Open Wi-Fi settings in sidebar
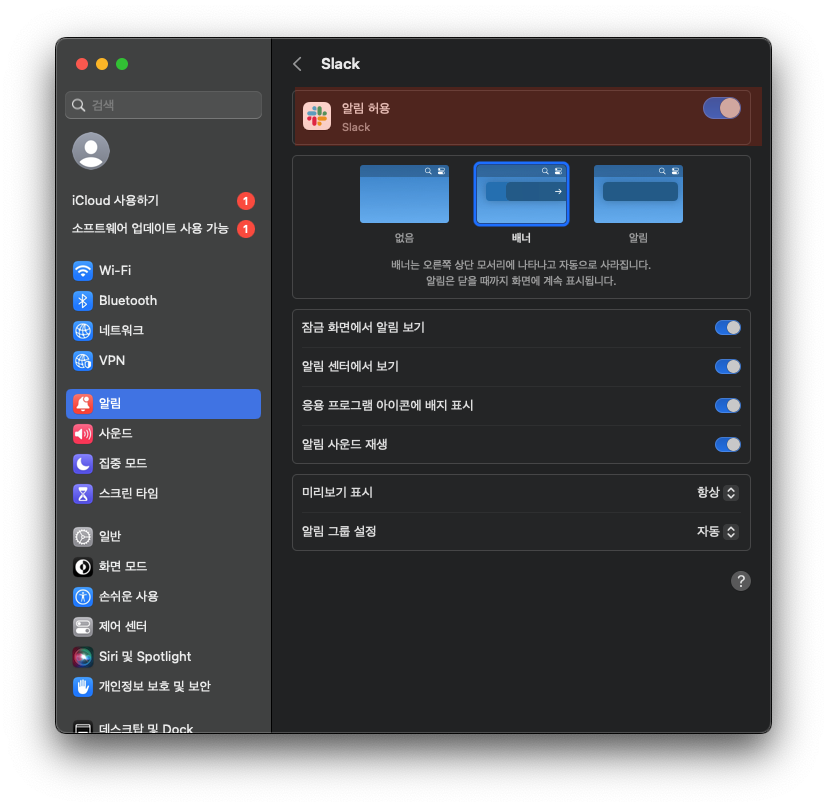The image size is (827, 807). pos(164,271)
